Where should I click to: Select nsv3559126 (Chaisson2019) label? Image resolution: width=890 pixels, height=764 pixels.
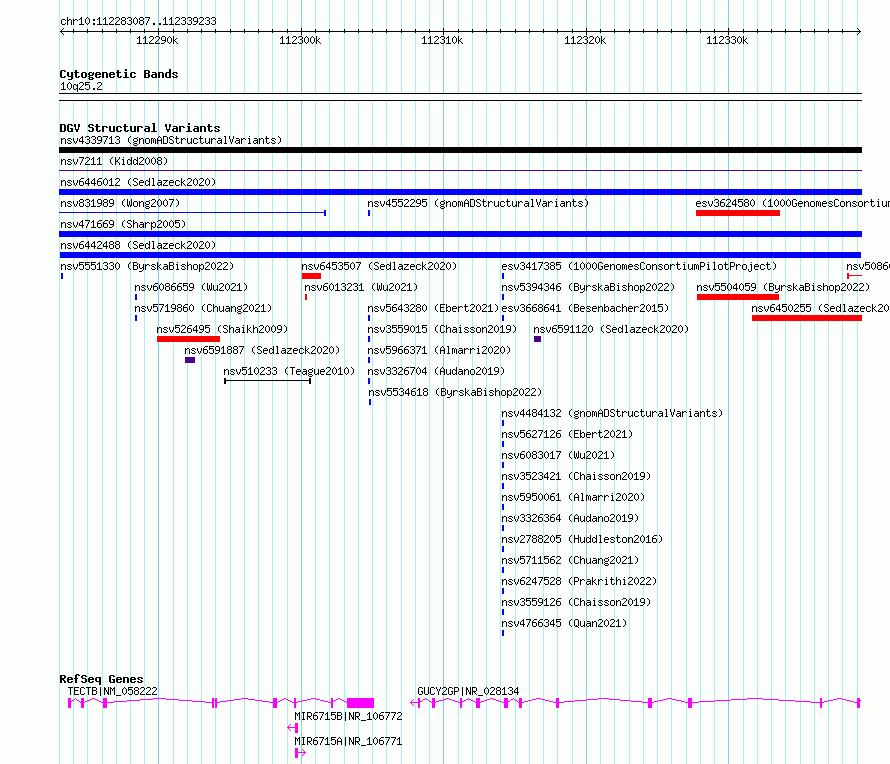click(576, 602)
